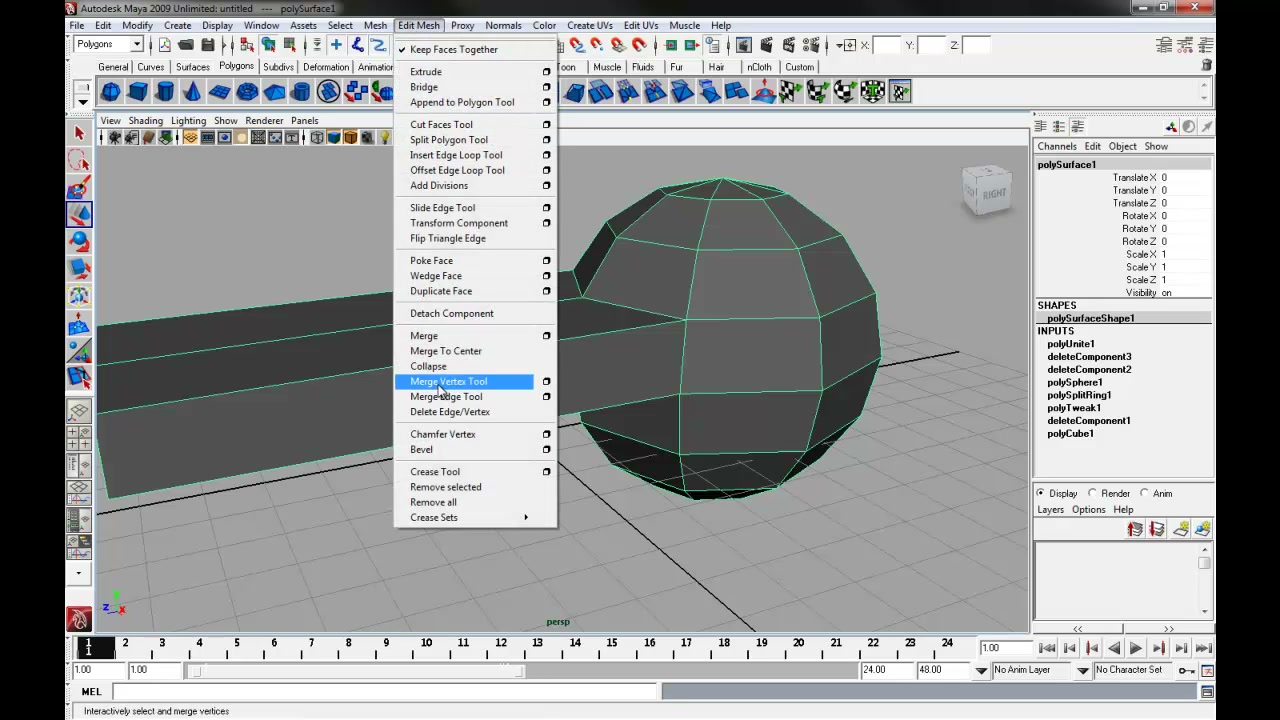Choose Split Polygon Tool menu entry

tap(449, 140)
